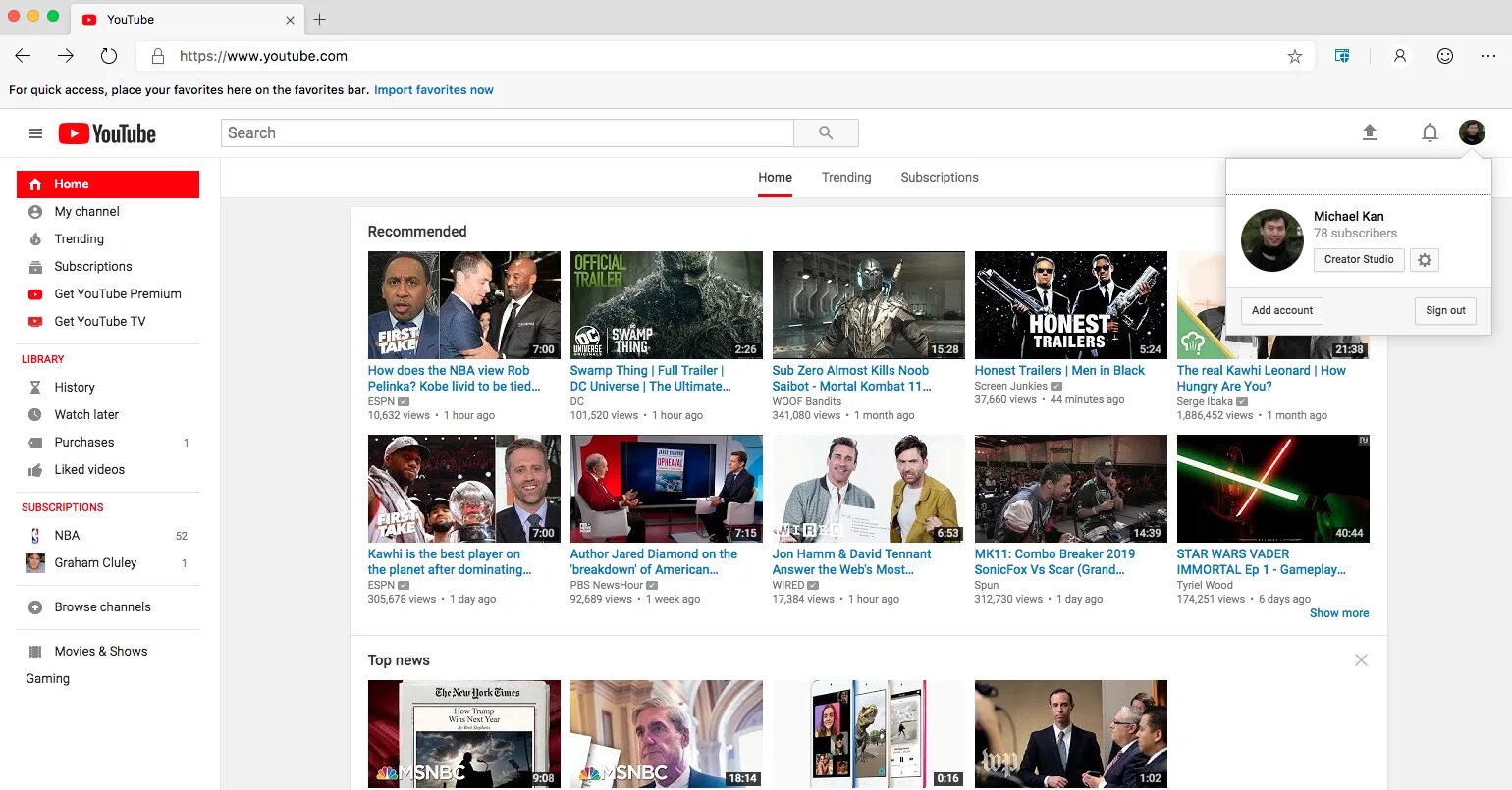Click the site lock icon
This screenshot has width=1512, height=790.
click(157, 56)
